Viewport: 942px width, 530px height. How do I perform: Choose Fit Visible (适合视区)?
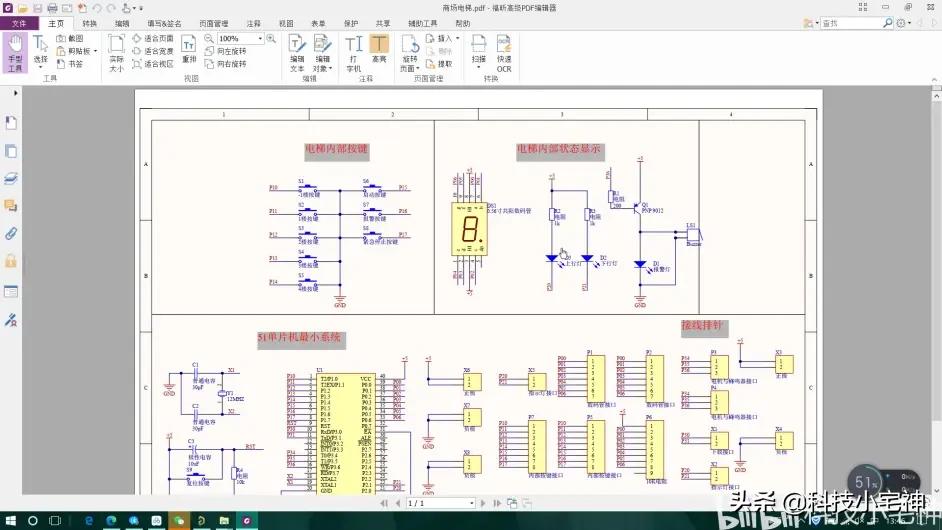click(153, 64)
